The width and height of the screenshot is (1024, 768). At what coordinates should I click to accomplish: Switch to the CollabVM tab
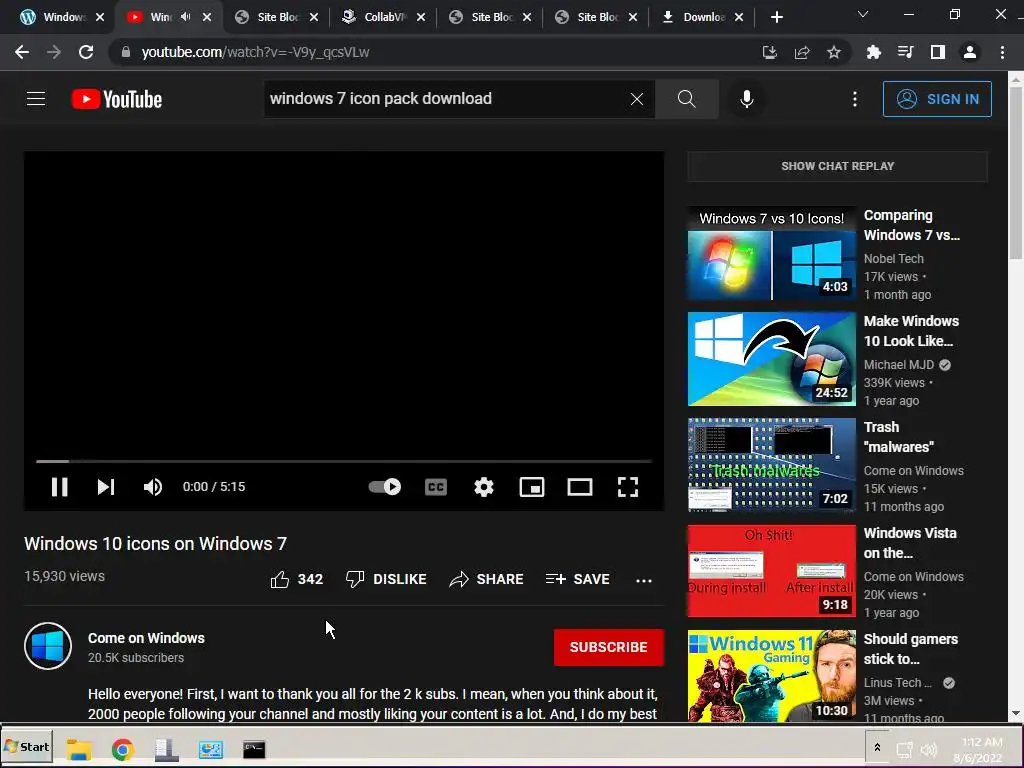(384, 17)
